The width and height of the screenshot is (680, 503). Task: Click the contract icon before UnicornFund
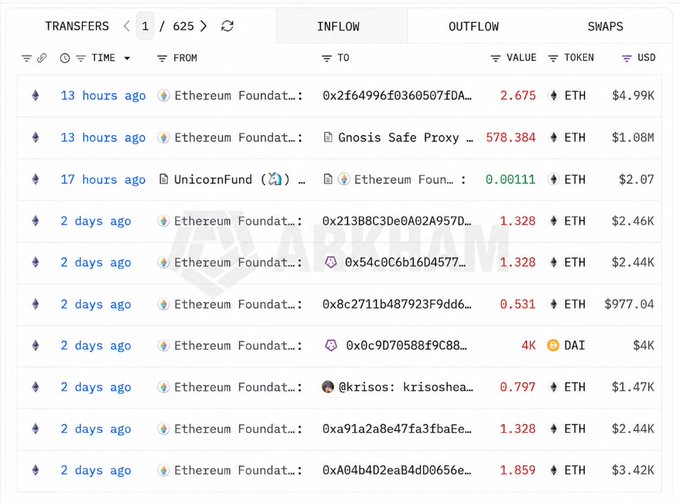pos(163,179)
